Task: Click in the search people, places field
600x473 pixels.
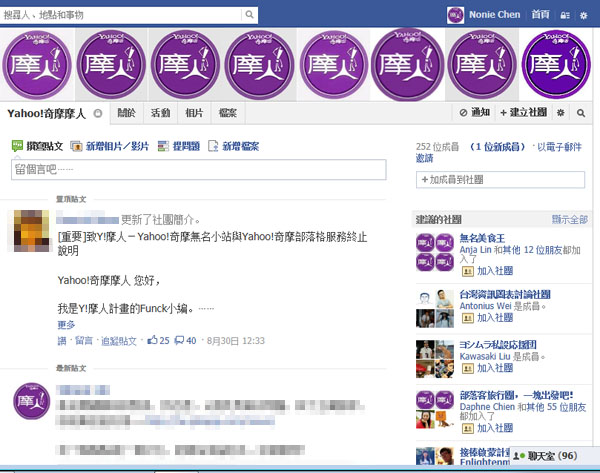Action: tap(121, 15)
